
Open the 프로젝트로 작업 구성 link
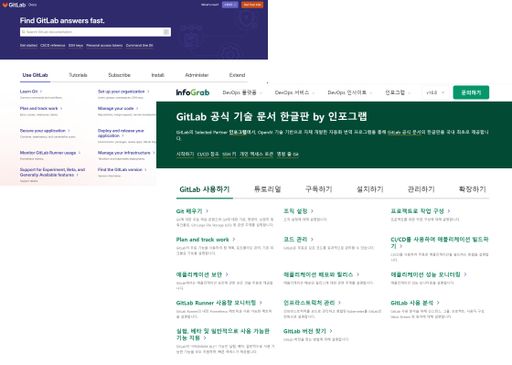tap(420, 211)
